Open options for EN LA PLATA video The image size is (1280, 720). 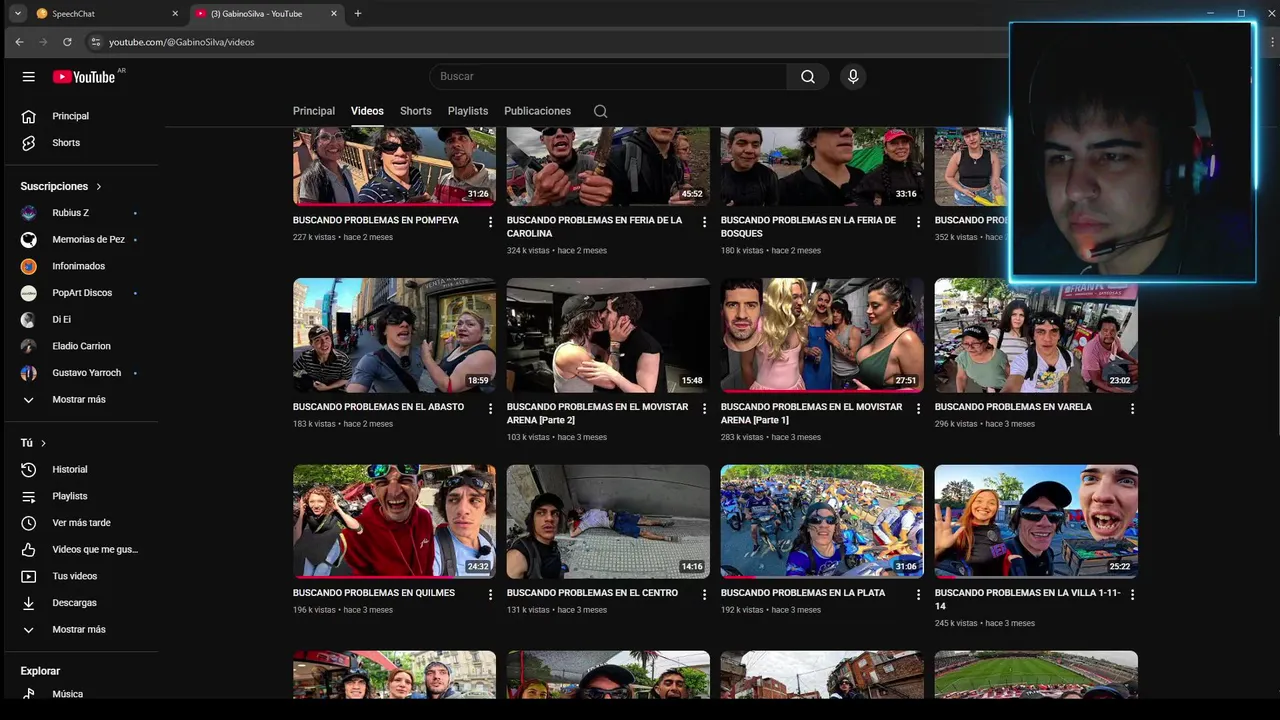click(x=918, y=595)
